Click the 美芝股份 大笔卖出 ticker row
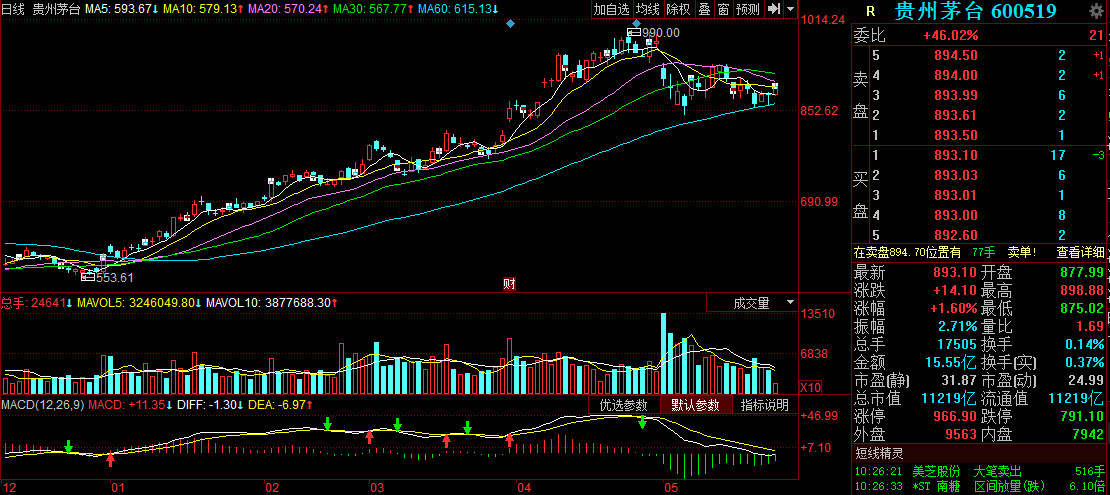The image size is (1110, 495). coord(981,472)
